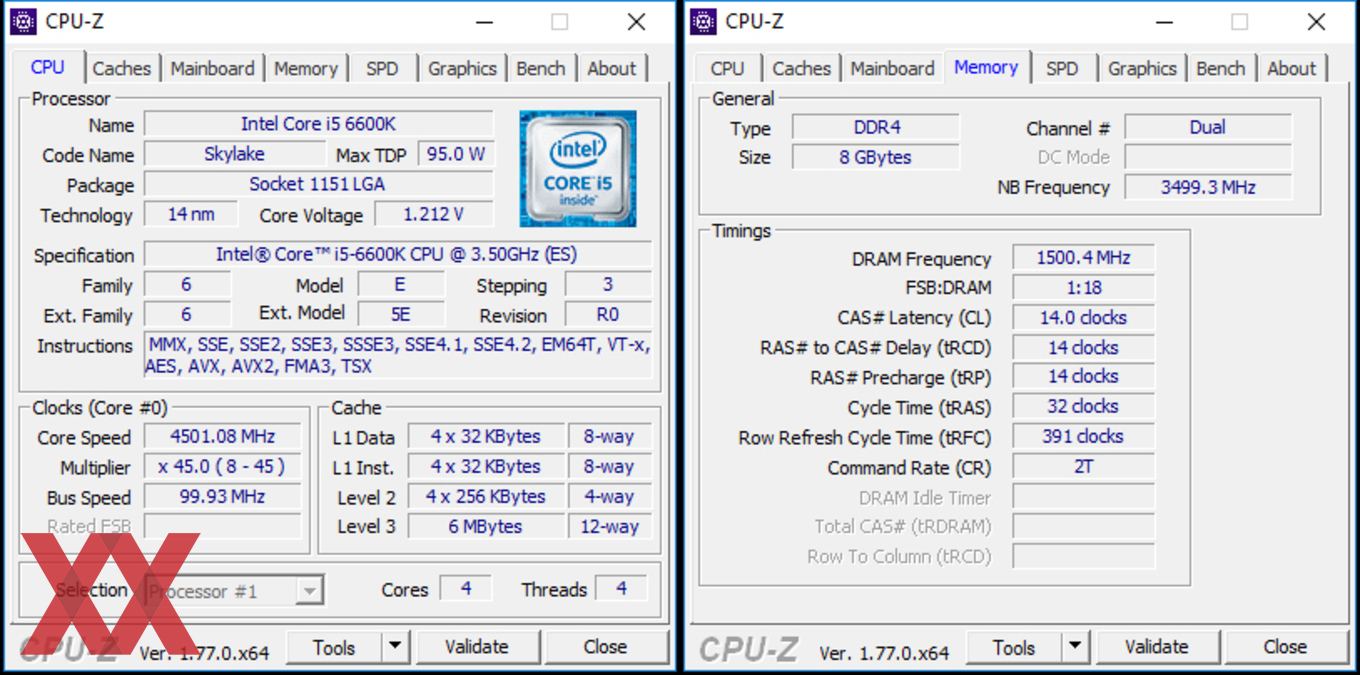Click Validate button in right CPU-Z window
This screenshot has width=1360, height=675.
tap(1157, 648)
